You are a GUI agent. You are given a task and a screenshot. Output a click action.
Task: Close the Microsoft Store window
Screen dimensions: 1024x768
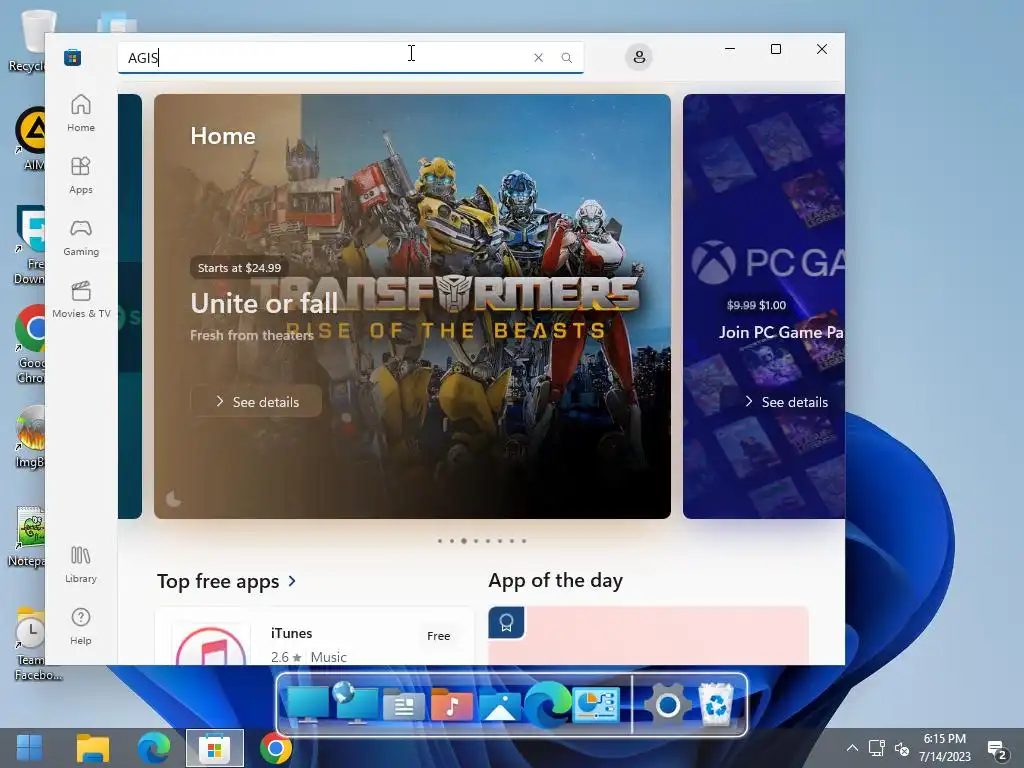[x=822, y=49]
